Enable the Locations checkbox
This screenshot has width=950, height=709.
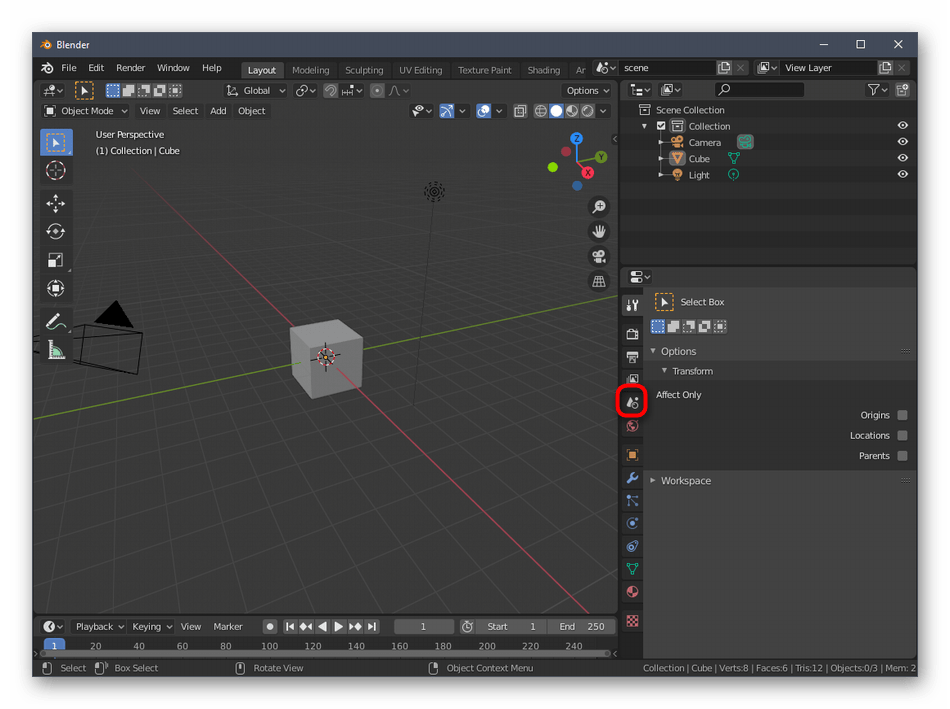902,436
